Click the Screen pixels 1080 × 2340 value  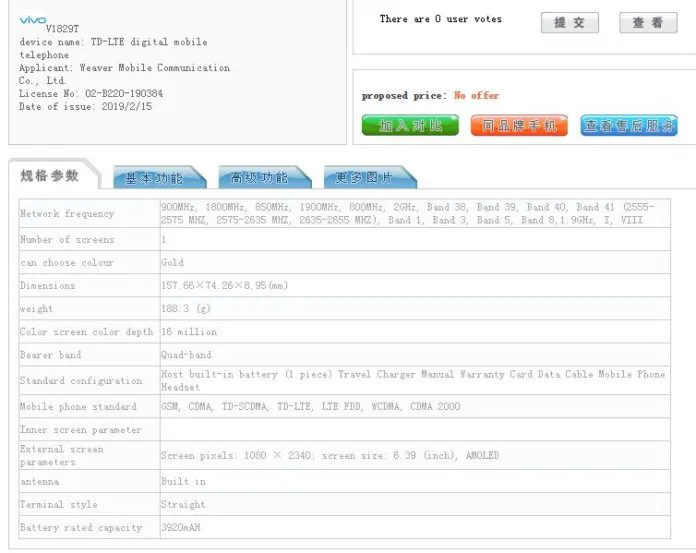pyautogui.click(x=330, y=455)
